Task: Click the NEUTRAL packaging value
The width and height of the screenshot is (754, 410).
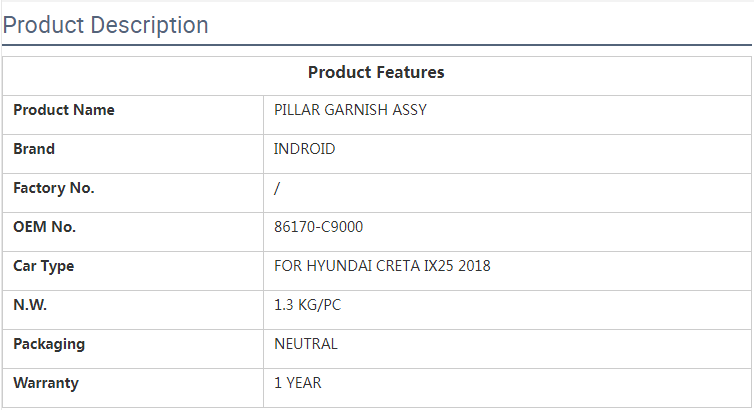Action: click(306, 344)
